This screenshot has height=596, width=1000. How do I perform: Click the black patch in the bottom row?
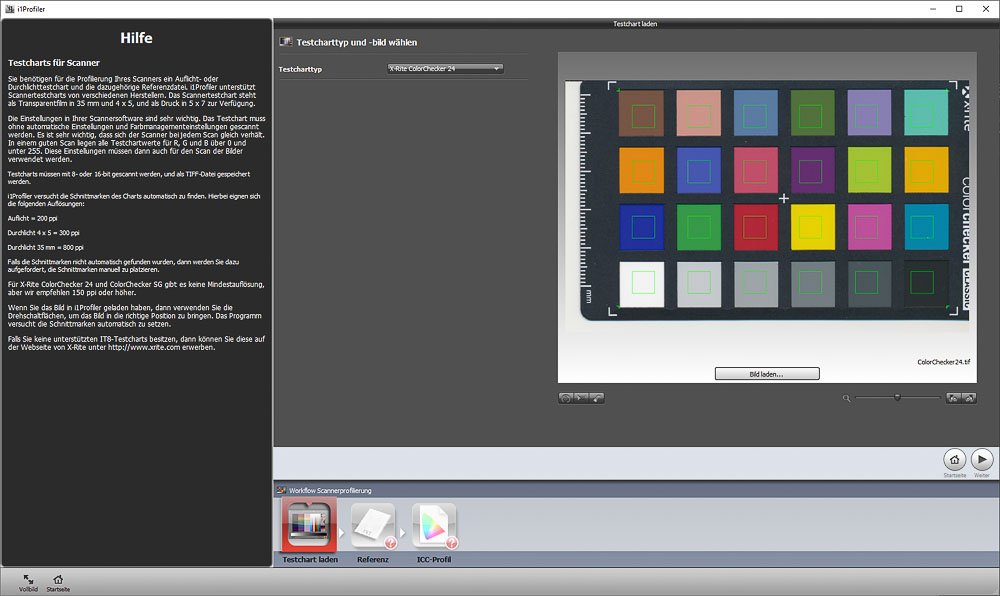tap(926, 284)
